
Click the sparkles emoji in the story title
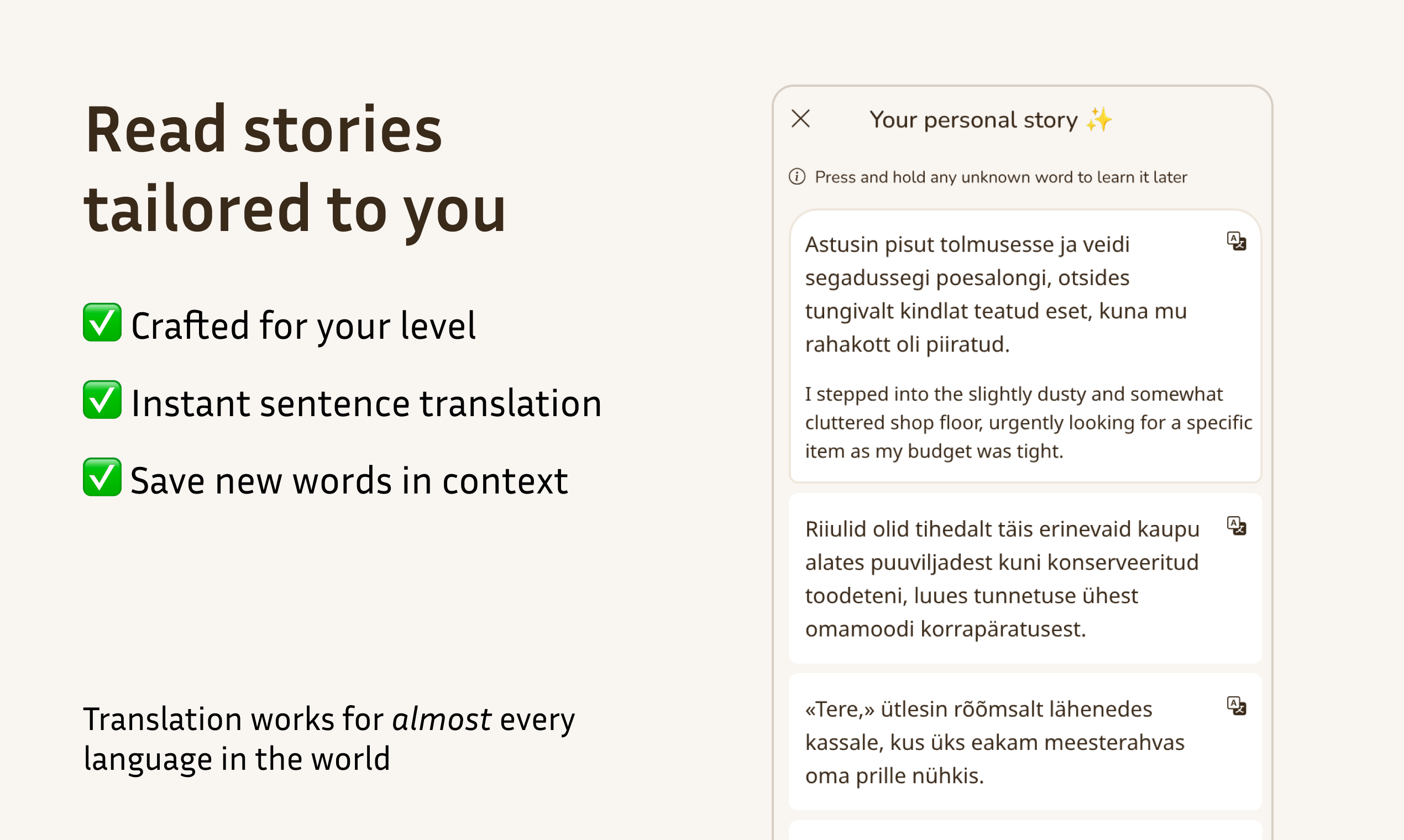click(1099, 119)
